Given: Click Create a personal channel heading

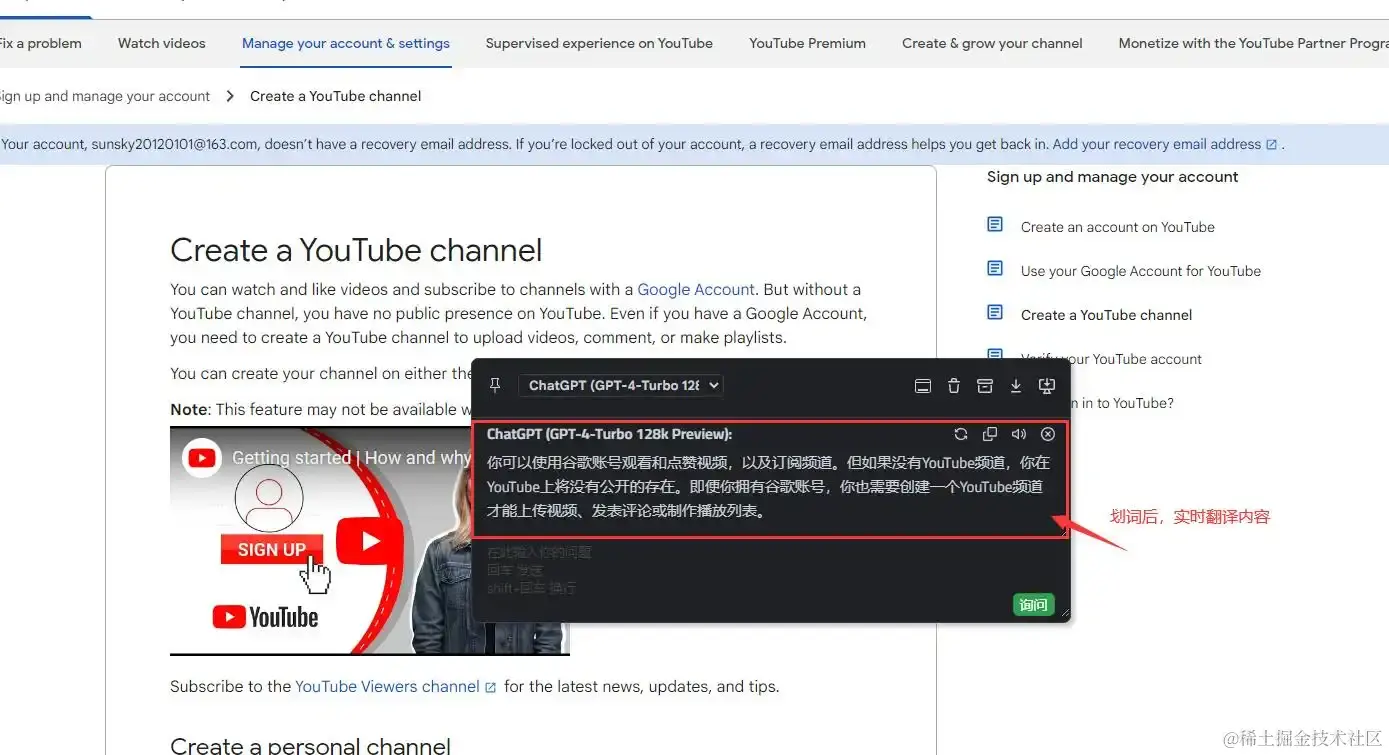Looking at the screenshot, I should point(310,744).
